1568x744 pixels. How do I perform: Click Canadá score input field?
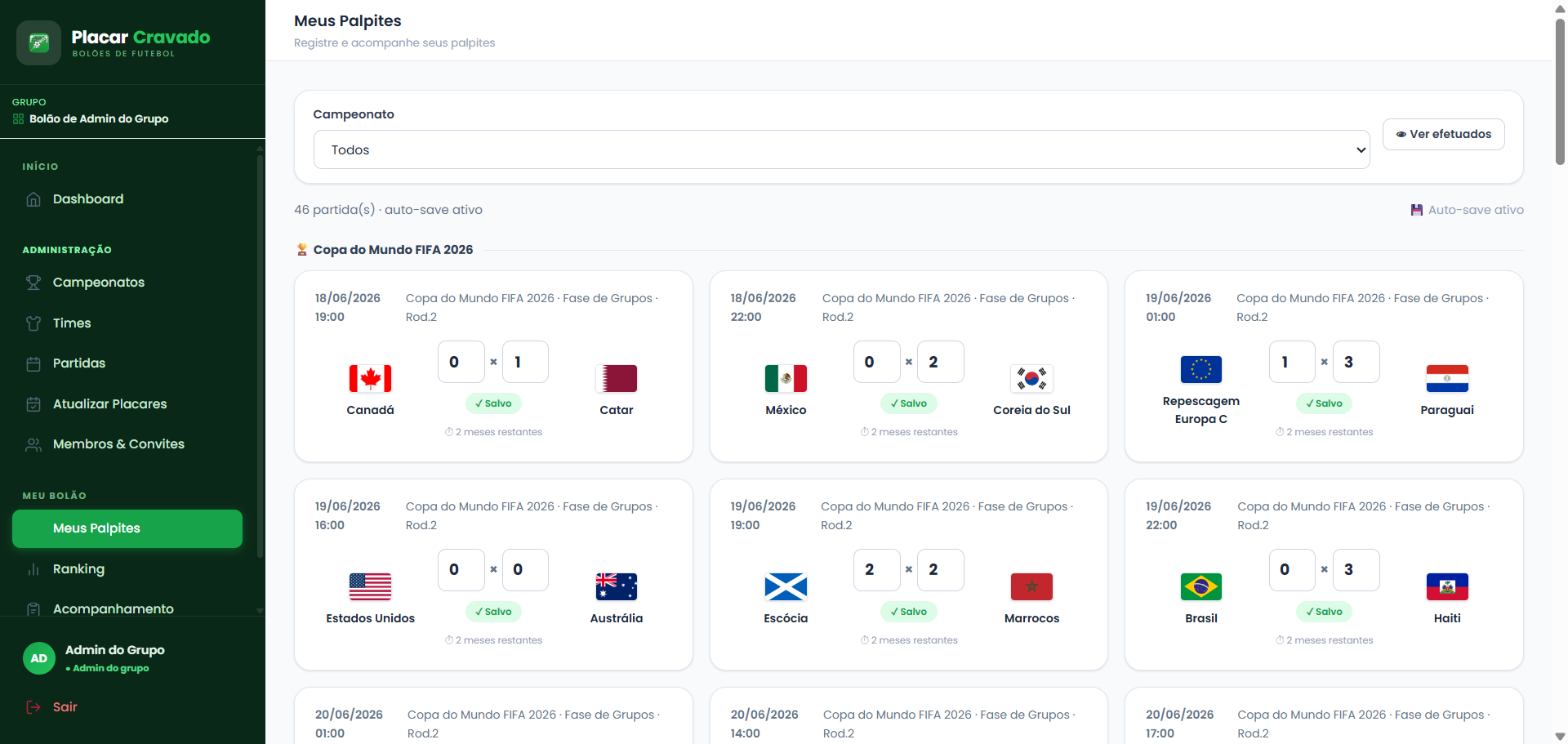click(x=461, y=362)
